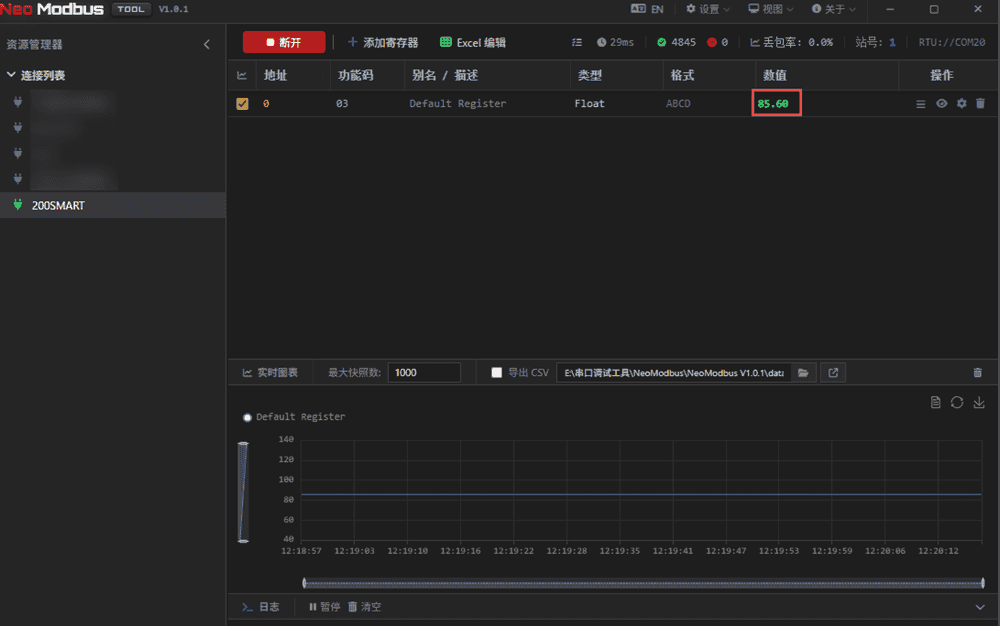1000x626 pixels.
Task: Uncheck the Default Register row checkbox
Action: [x=242, y=104]
